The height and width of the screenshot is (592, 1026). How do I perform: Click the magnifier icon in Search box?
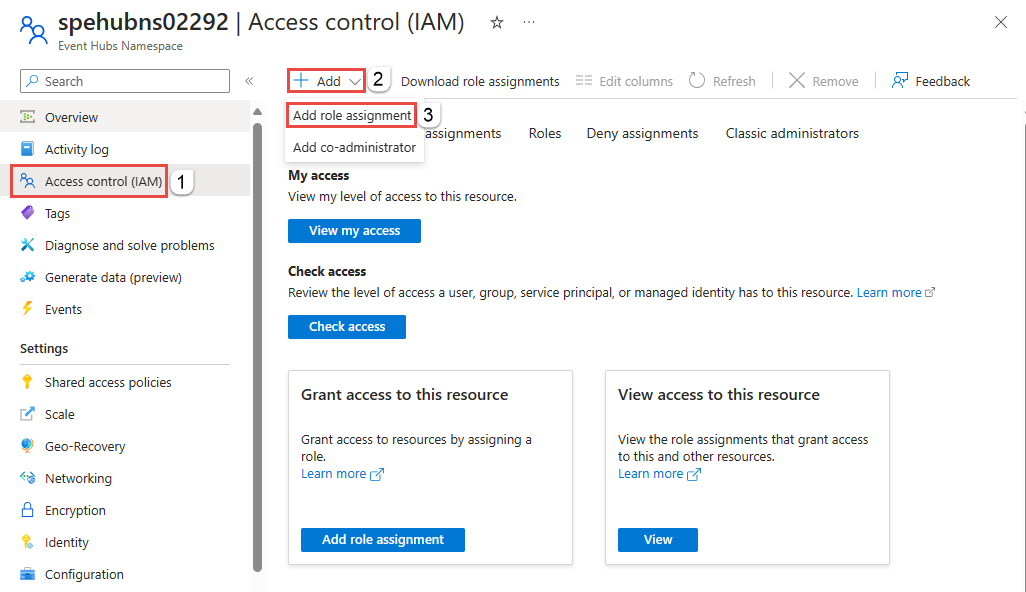(33, 80)
